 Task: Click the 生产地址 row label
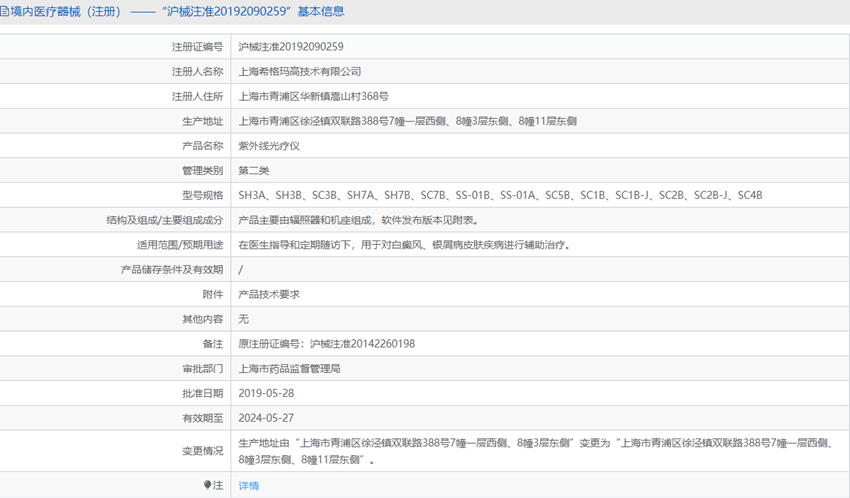coord(202,121)
